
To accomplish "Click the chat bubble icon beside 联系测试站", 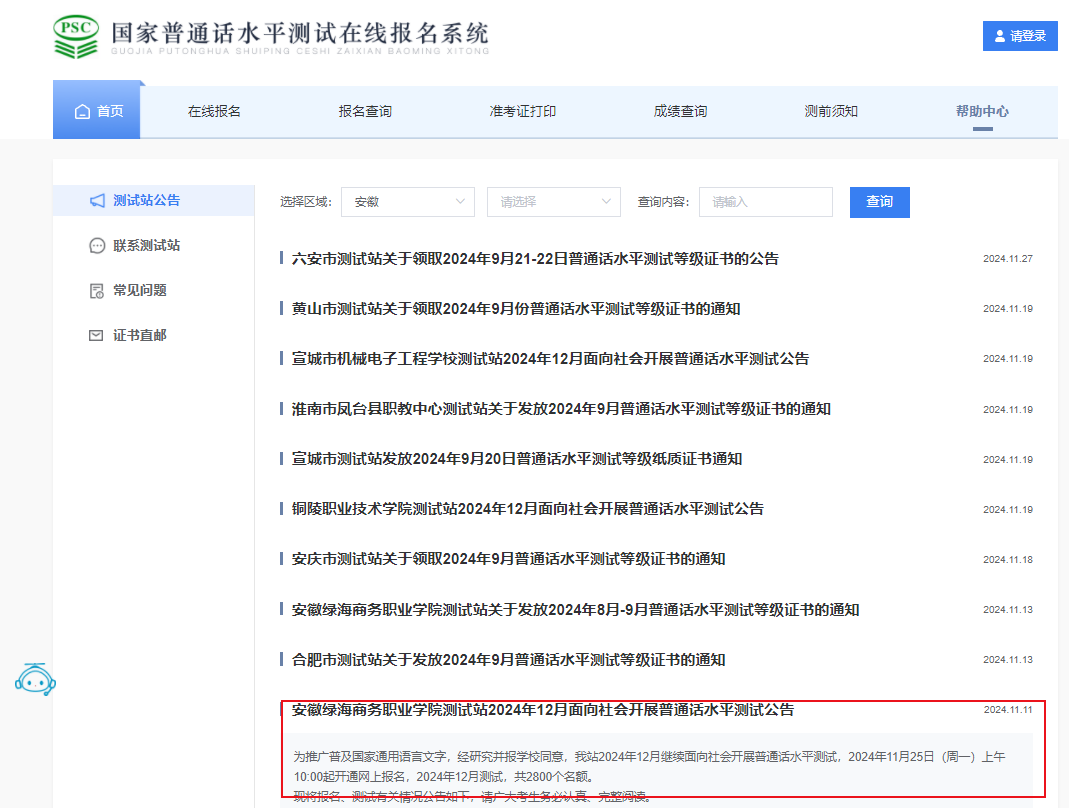I will (97, 246).
